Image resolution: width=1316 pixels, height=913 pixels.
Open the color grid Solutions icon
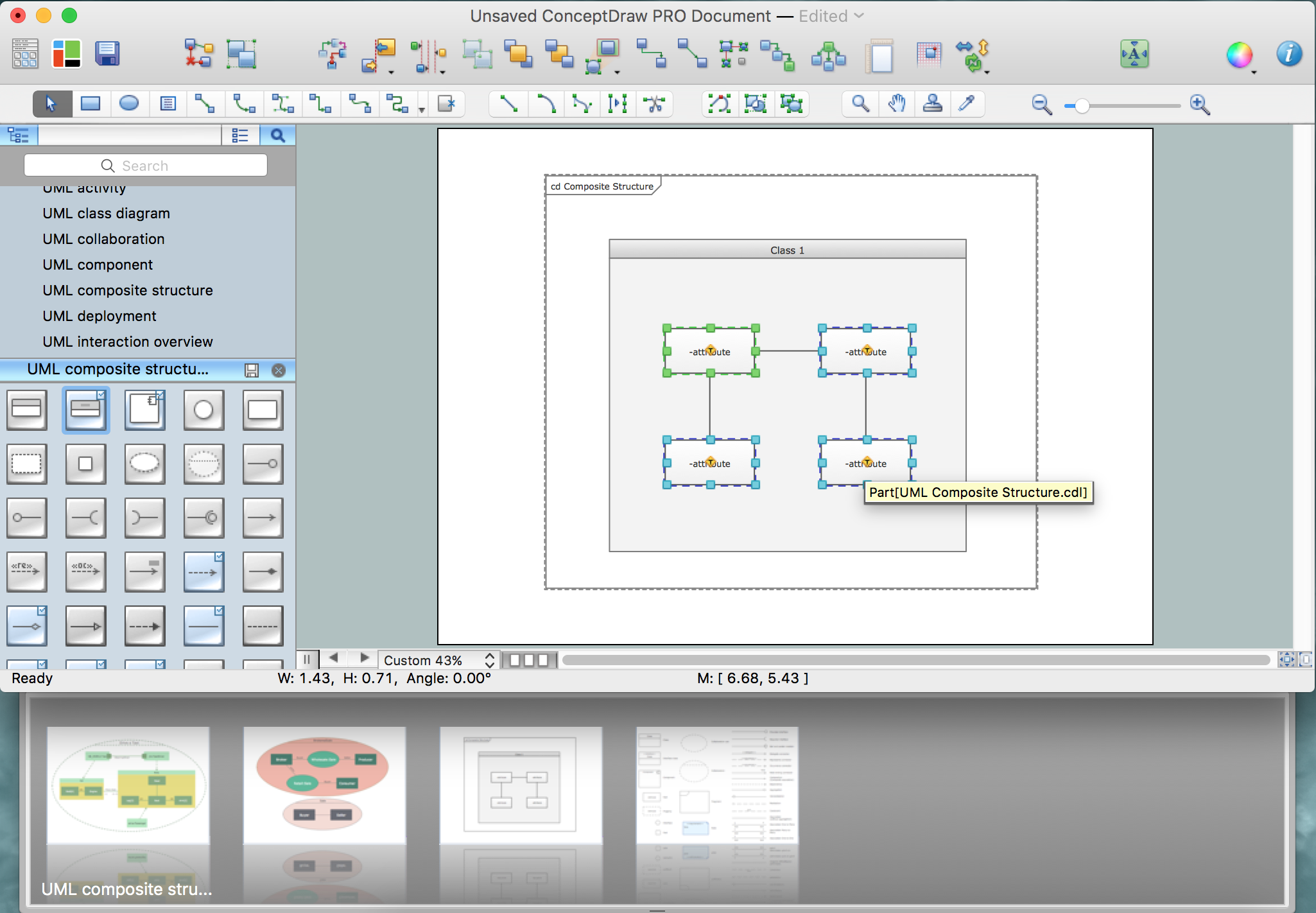click(67, 54)
